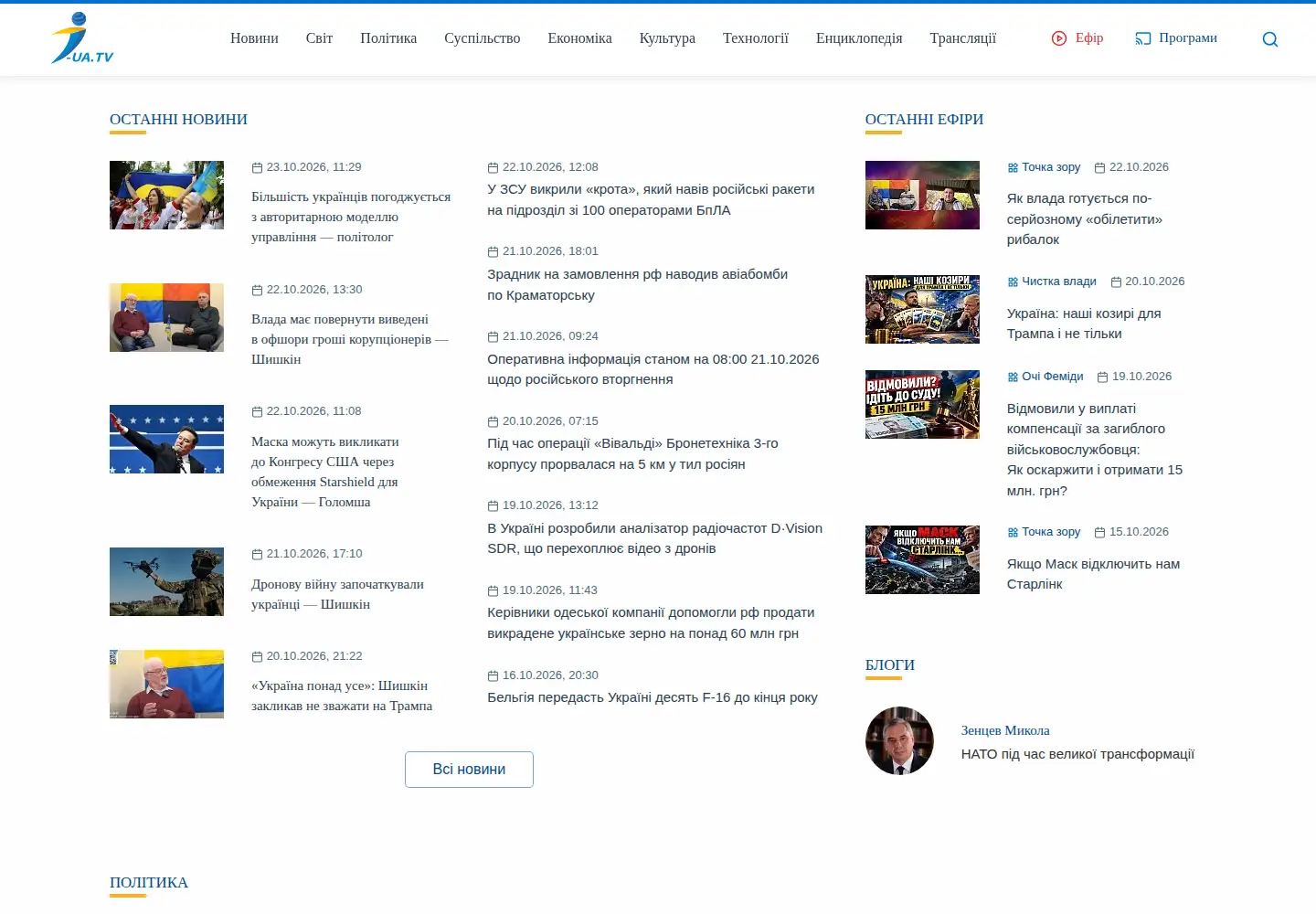Screen dimensions: 1316x914
Task: Open article Влада має повернути виведені гроші
Action: pyautogui.click(x=349, y=339)
